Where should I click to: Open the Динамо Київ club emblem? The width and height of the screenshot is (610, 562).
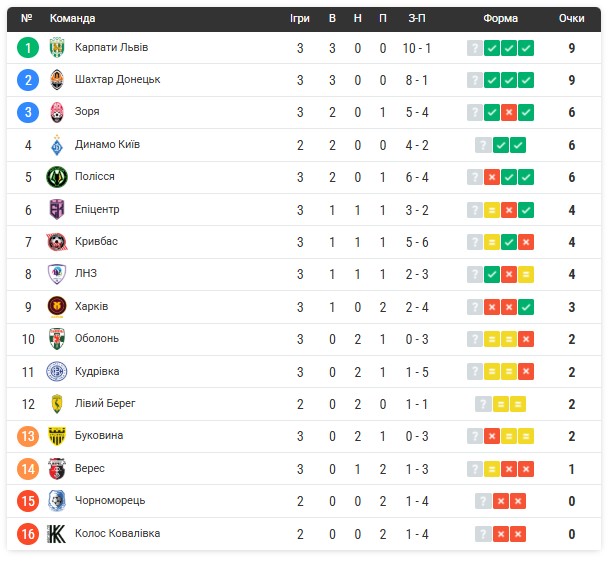57,145
